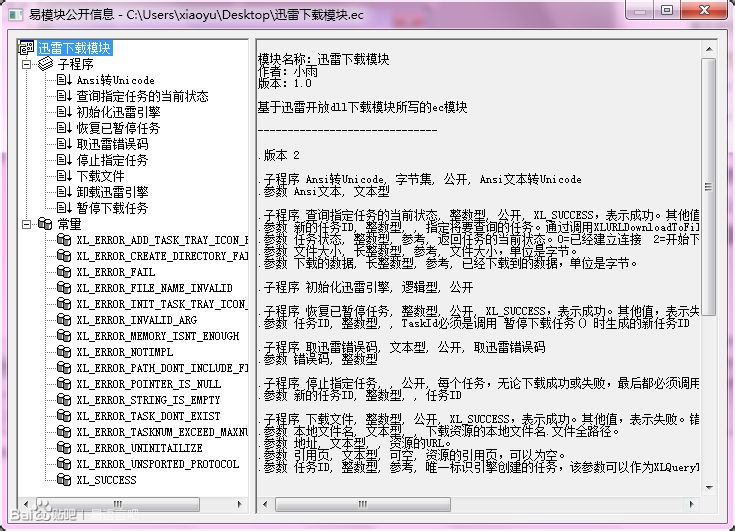This screenshot has height=531, width=735.
Task: Select 查询指定任务的当前状态 in the tree
Action: coord(142,96)
